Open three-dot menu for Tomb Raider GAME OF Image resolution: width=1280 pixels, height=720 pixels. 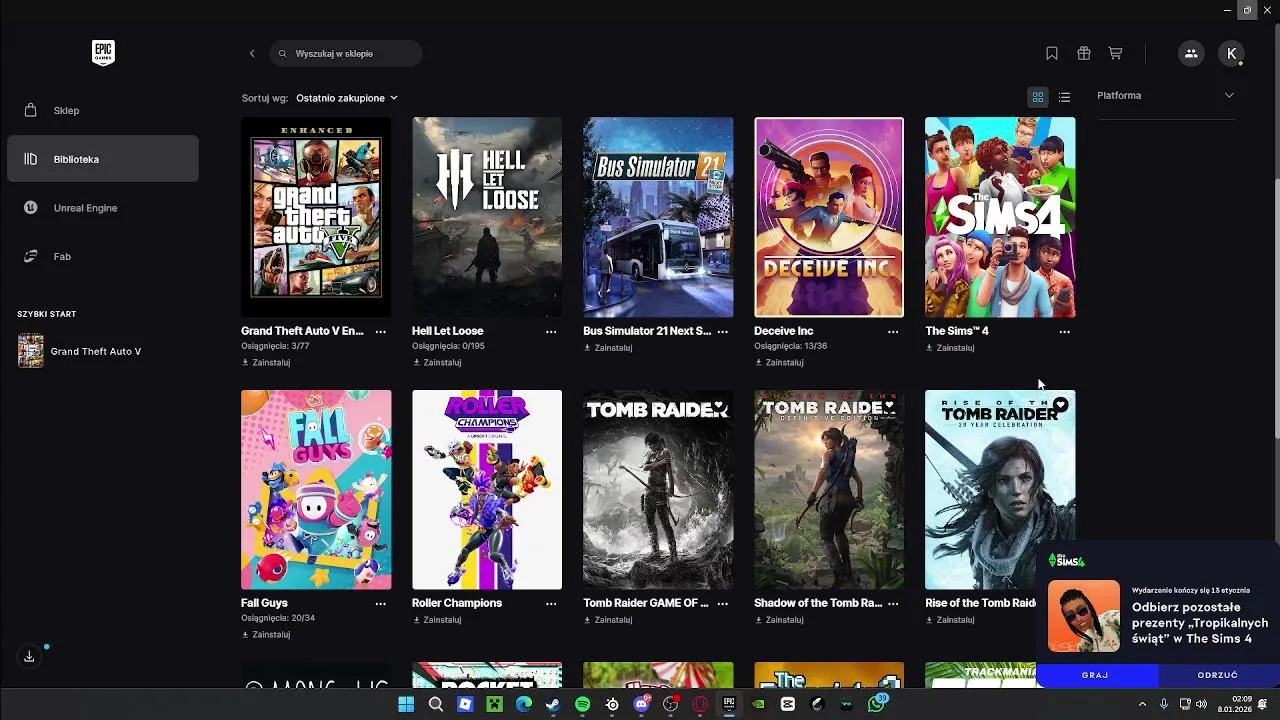pos(722,603)
